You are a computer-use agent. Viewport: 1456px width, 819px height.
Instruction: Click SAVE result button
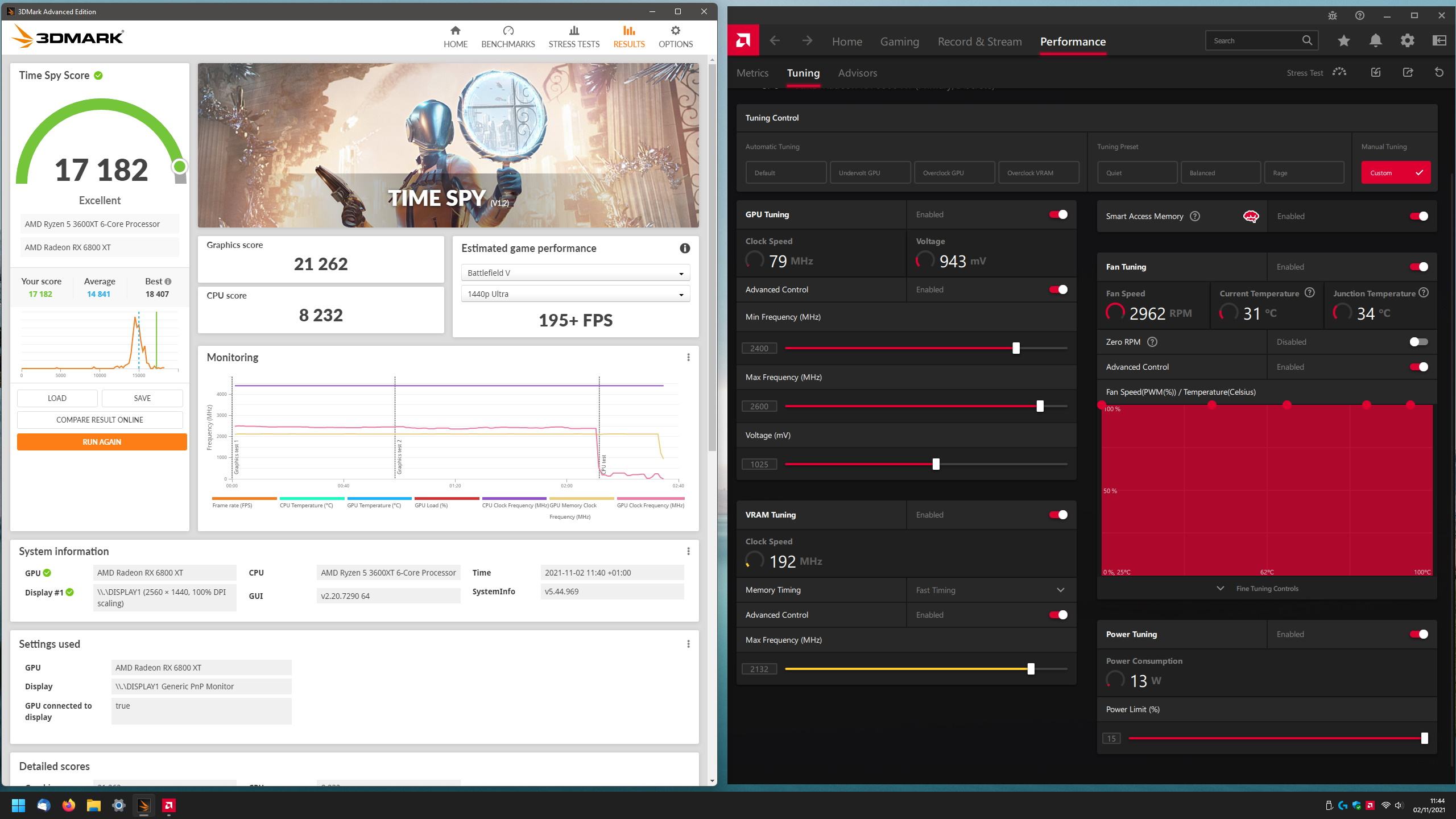coord(142,398)
